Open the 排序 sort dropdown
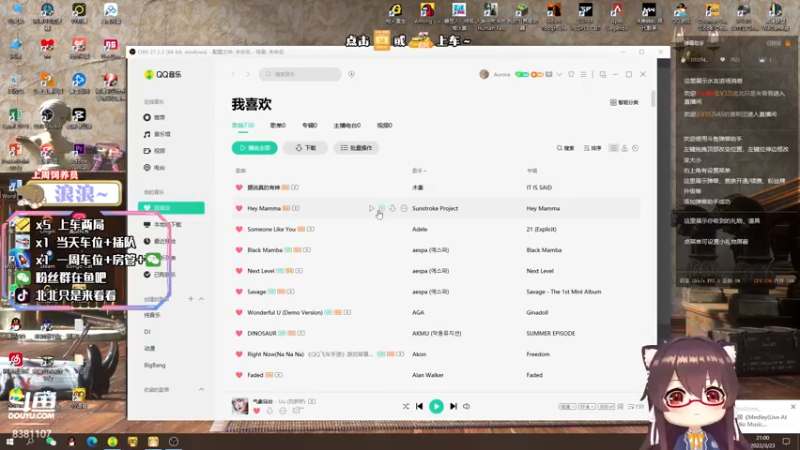 [593, 148]
